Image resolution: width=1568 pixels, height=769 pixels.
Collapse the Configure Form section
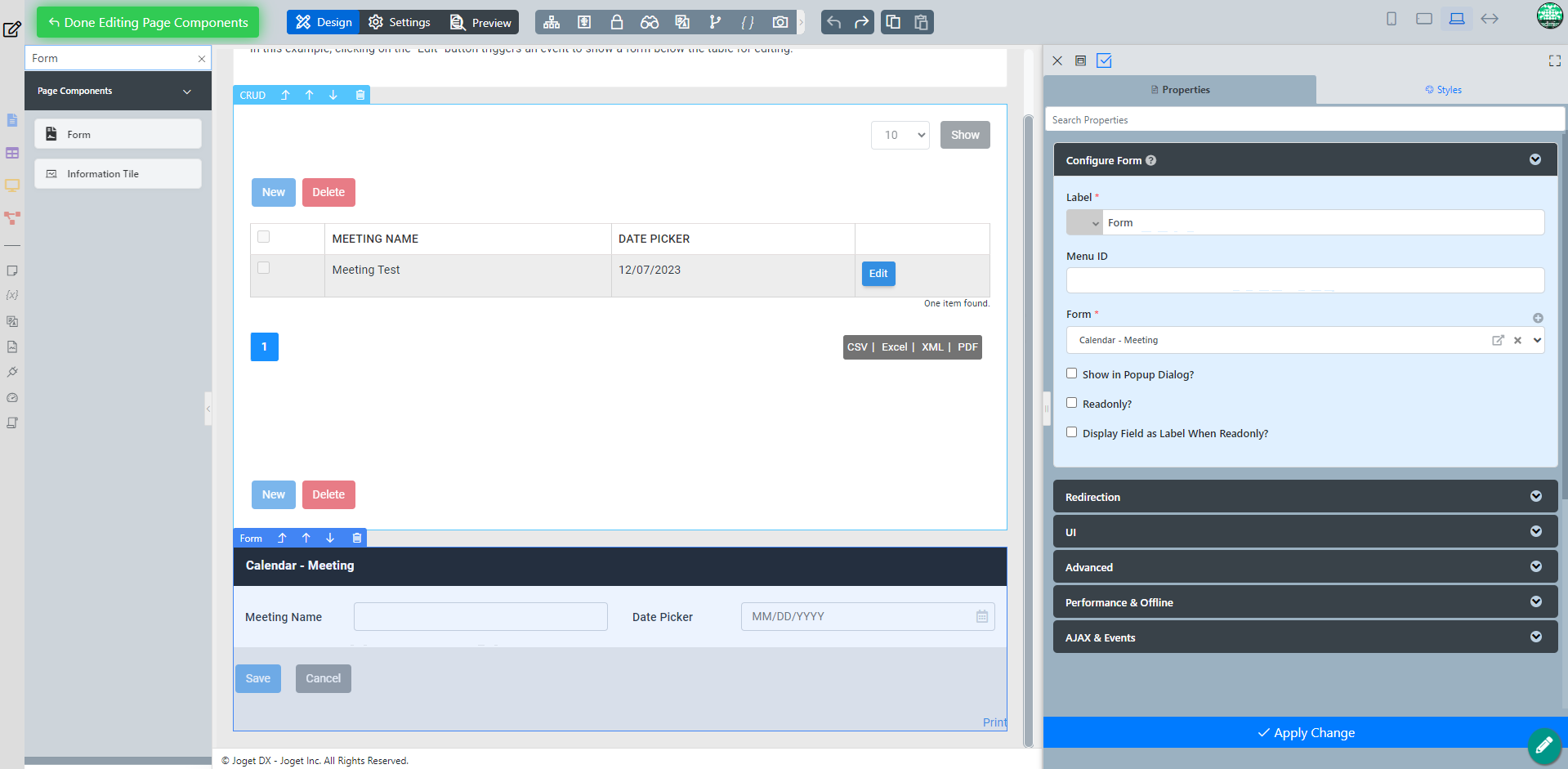tap(1535, 159)
